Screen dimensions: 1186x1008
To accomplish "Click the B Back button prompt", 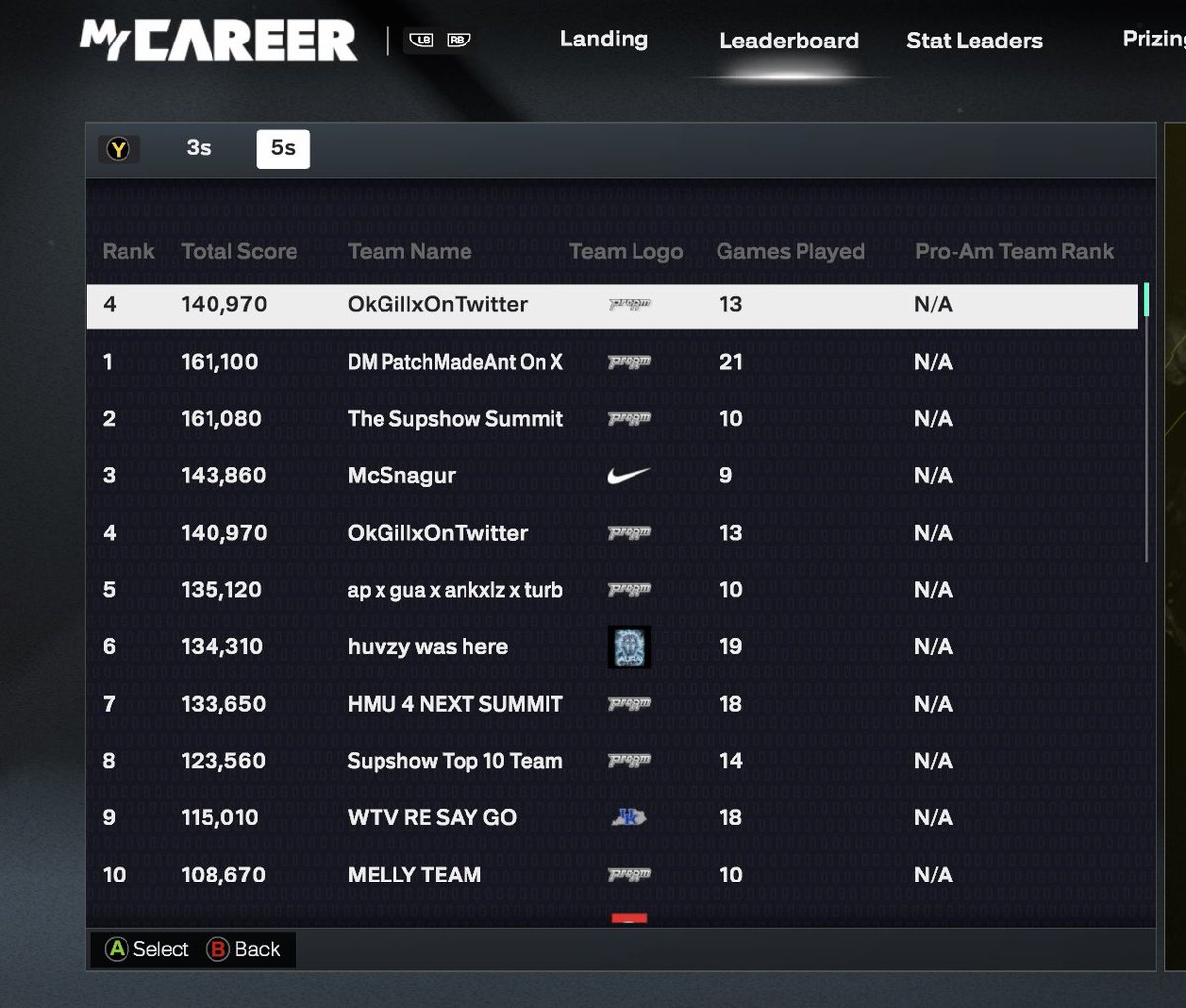I will tap(243, 949).
